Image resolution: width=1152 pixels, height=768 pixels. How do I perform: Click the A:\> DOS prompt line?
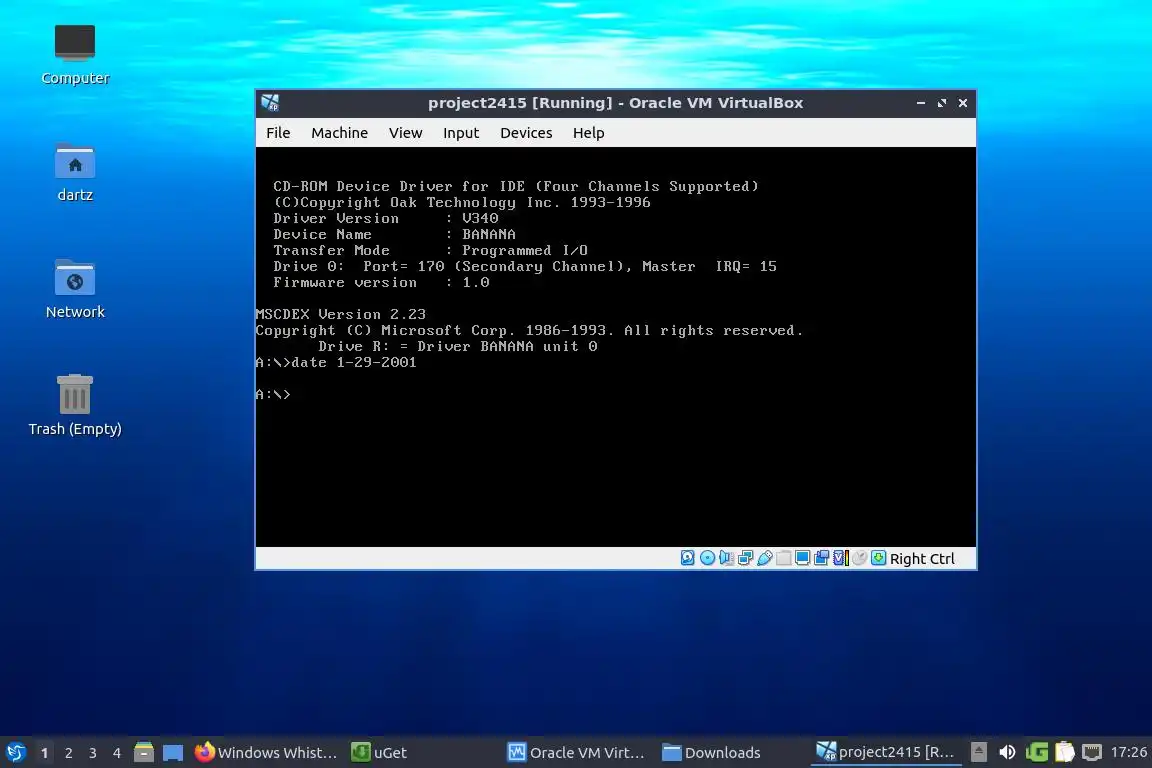point(273,395)
